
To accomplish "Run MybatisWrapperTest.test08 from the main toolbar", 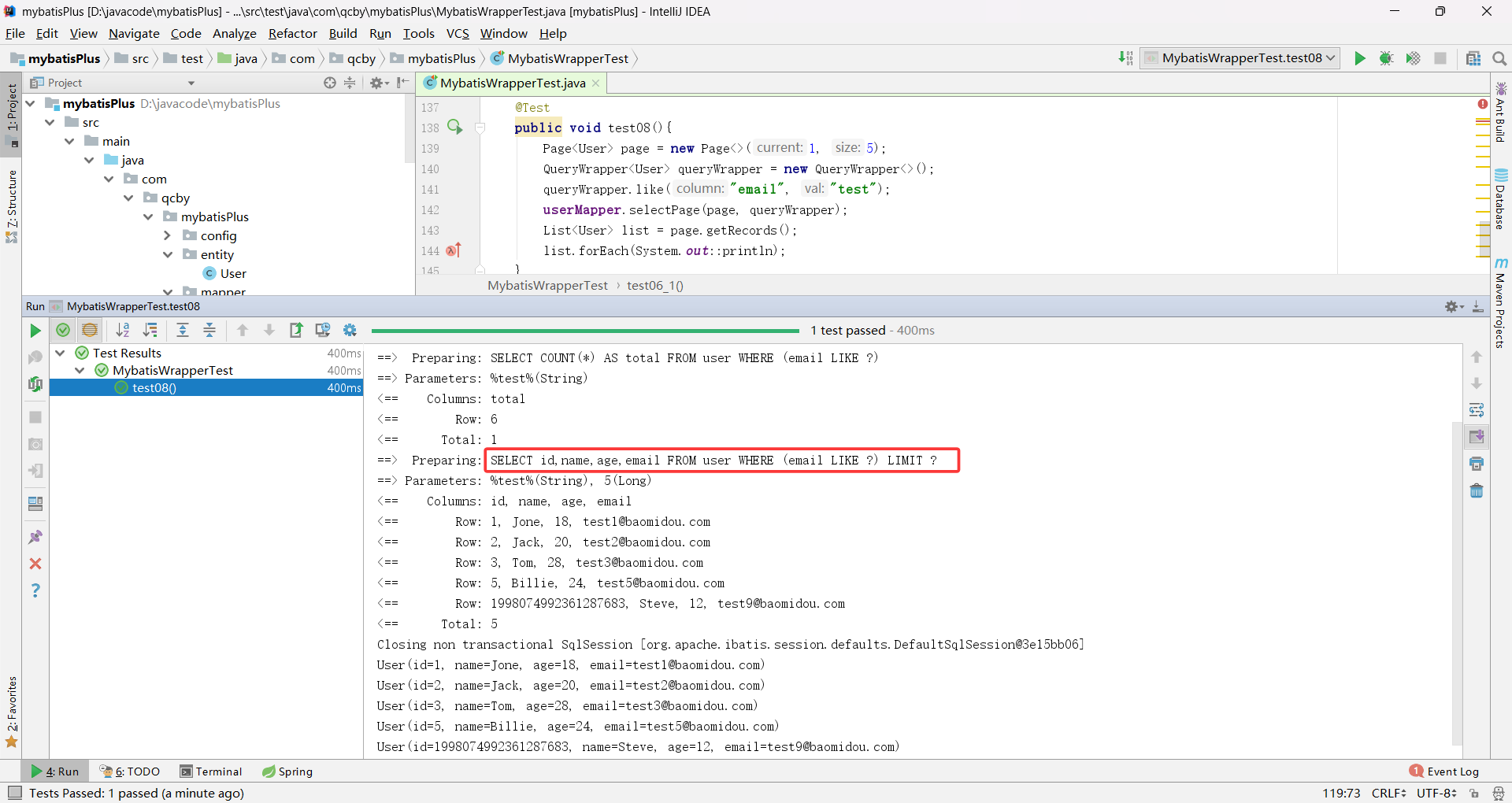I will point(1359,58).
